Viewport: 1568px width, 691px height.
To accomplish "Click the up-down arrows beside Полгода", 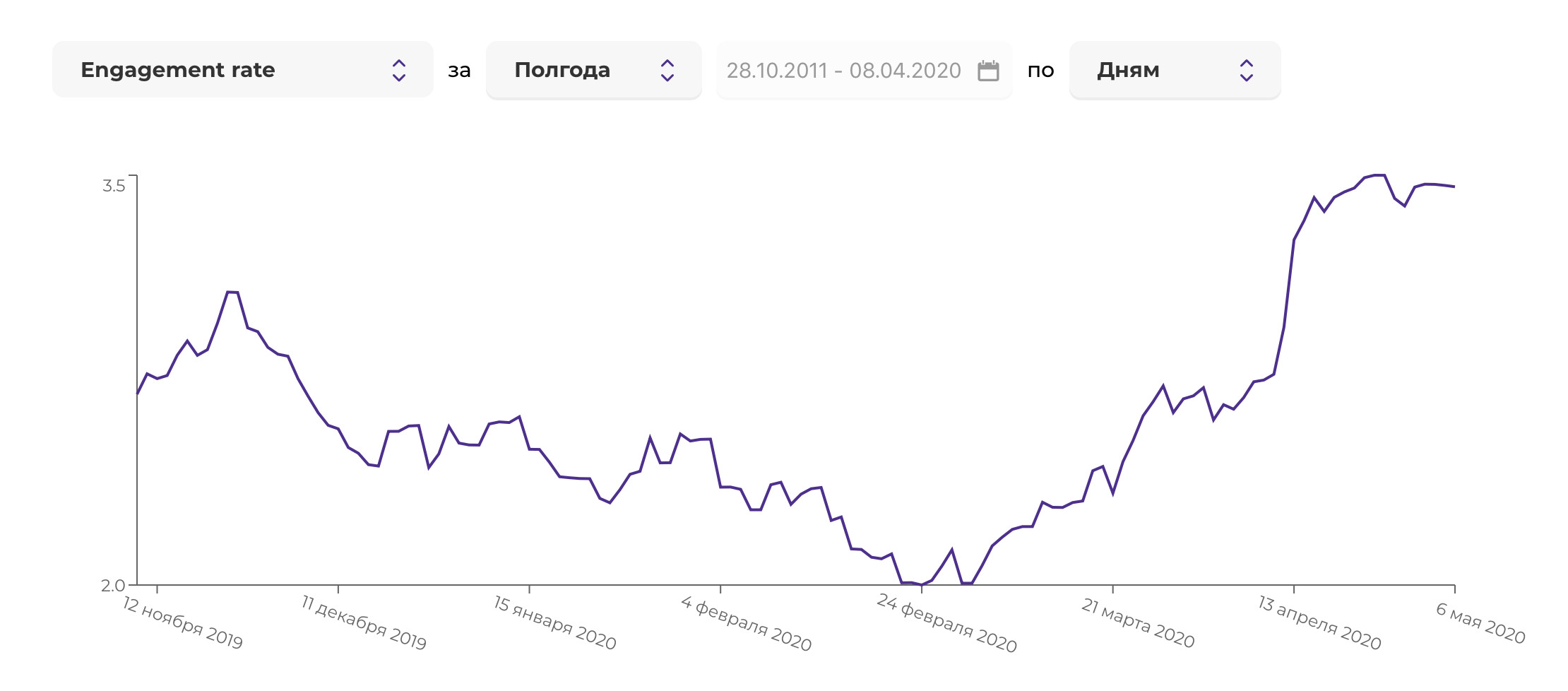I will pos(667,70).
